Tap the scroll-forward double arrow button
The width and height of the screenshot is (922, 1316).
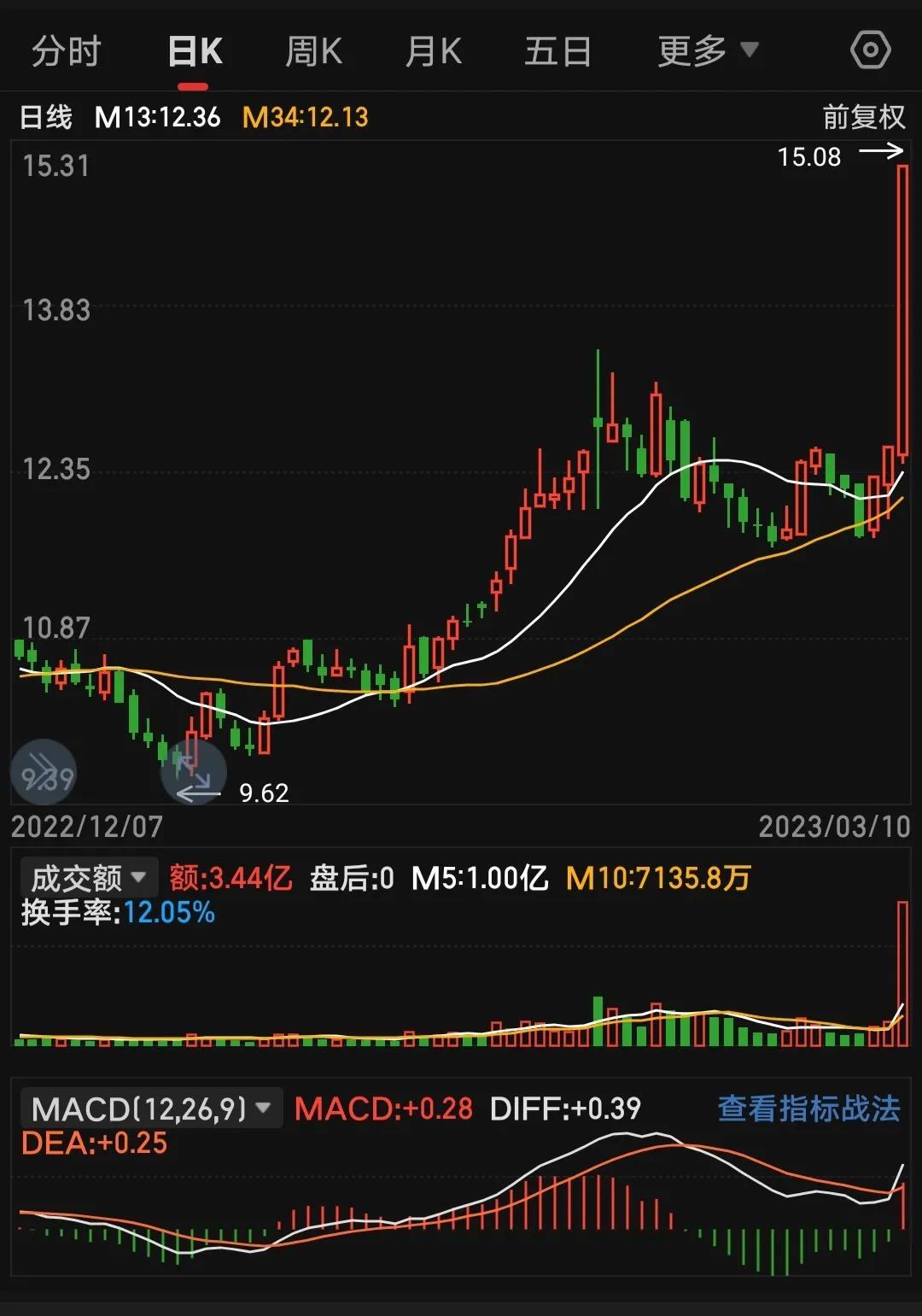click(43, 773)
